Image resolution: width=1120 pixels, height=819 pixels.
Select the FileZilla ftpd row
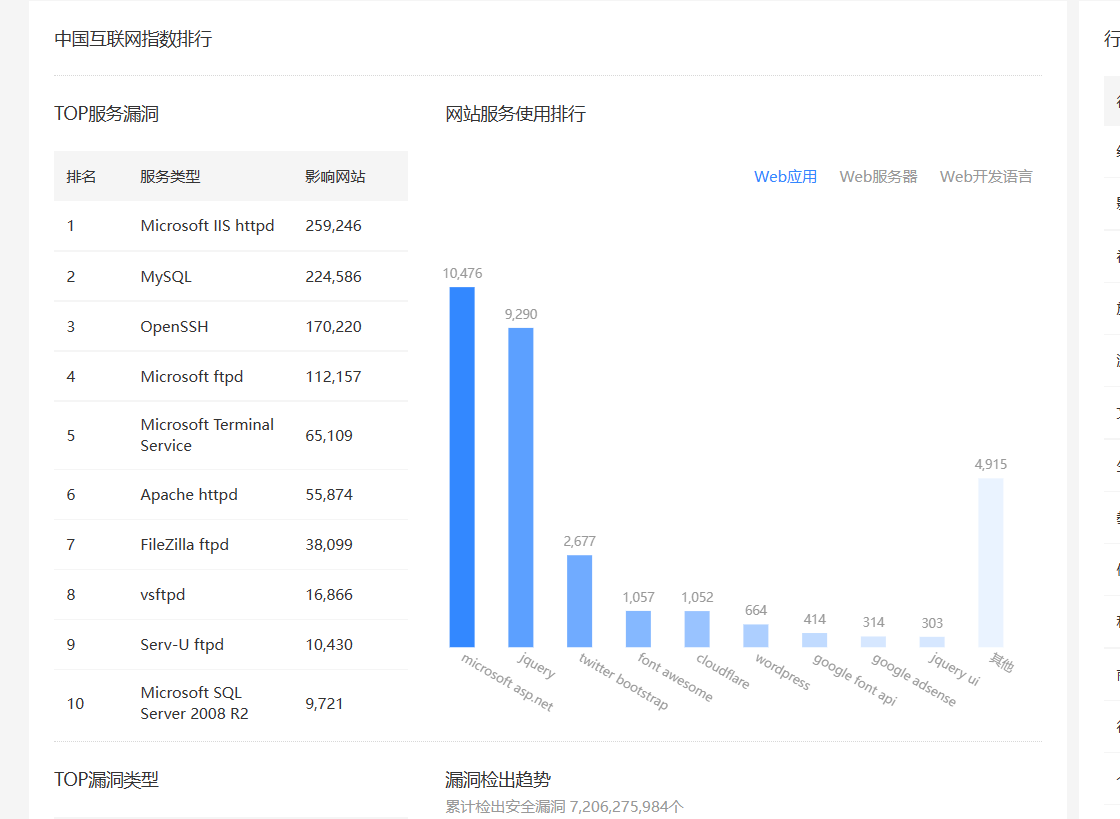point(231,544)
